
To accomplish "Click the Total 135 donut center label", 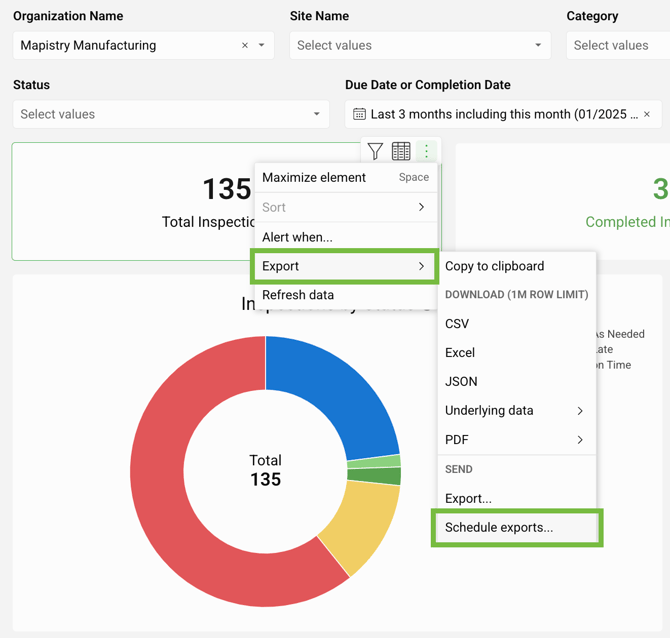I will pyautogui.click(x=265, y=470).
